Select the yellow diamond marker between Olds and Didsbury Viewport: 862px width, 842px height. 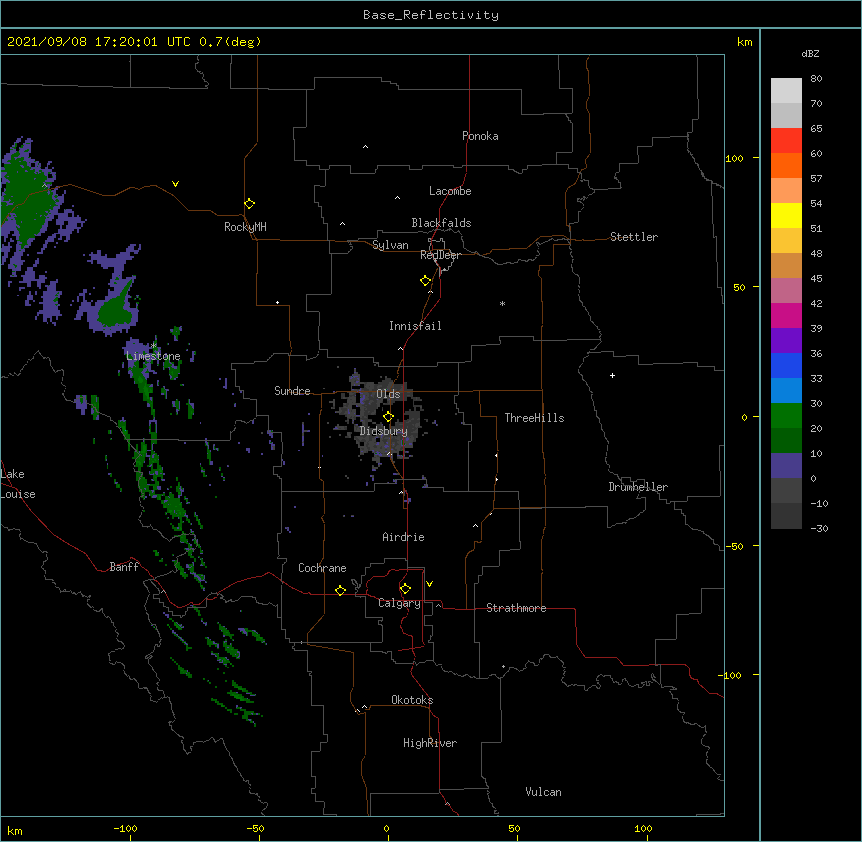(x=388, y=417)
